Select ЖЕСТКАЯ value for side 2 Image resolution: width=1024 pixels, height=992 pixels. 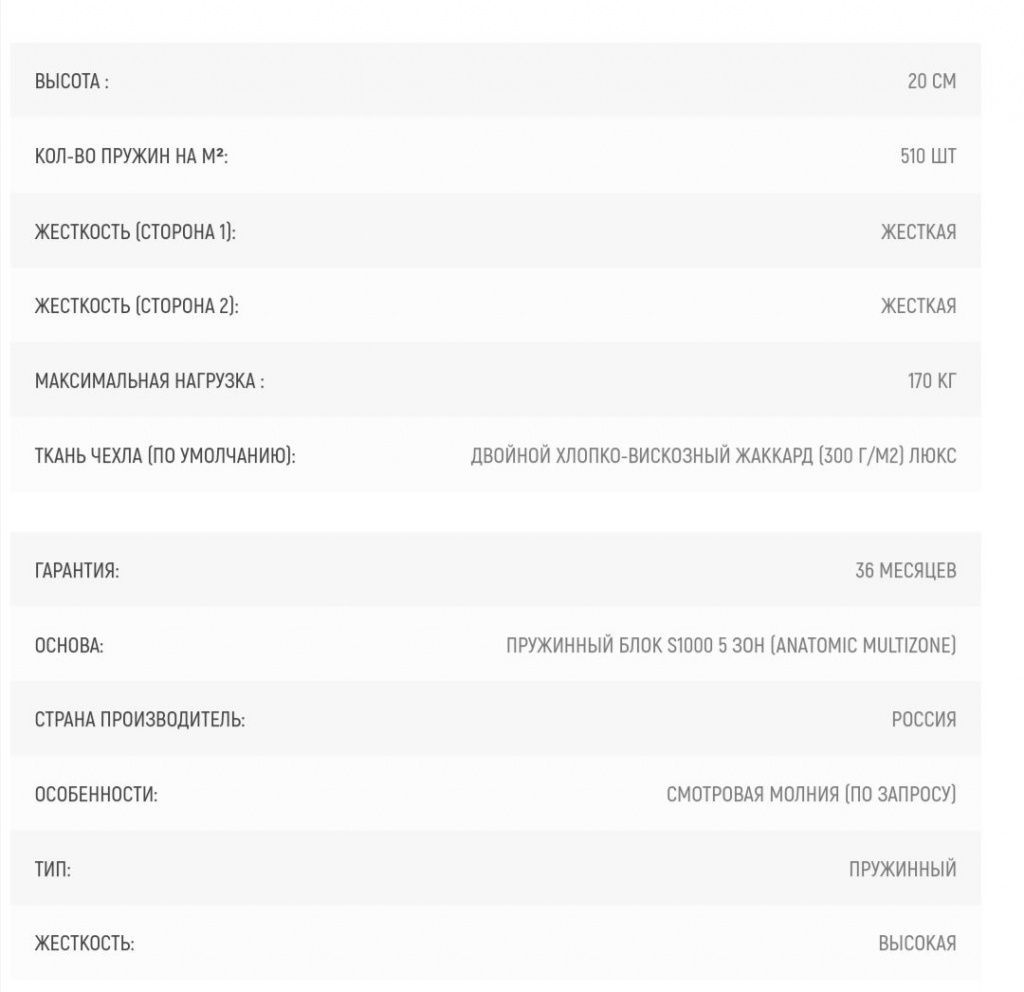[918, 306]
